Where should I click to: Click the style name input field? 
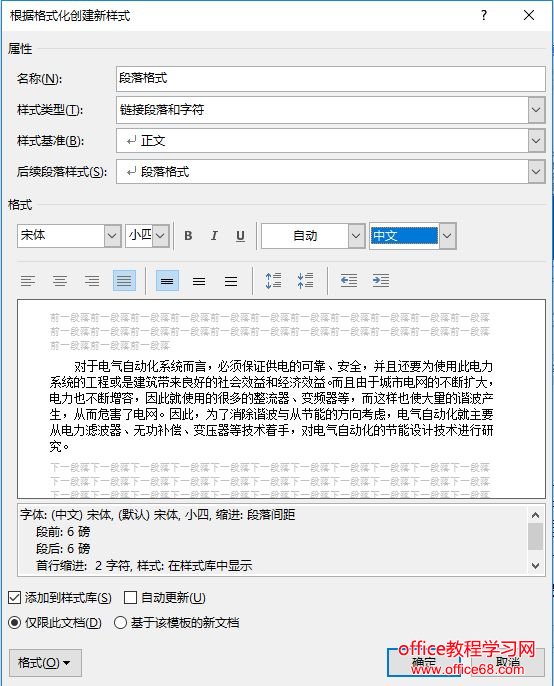pyautogui.click(x=331, y=79)
